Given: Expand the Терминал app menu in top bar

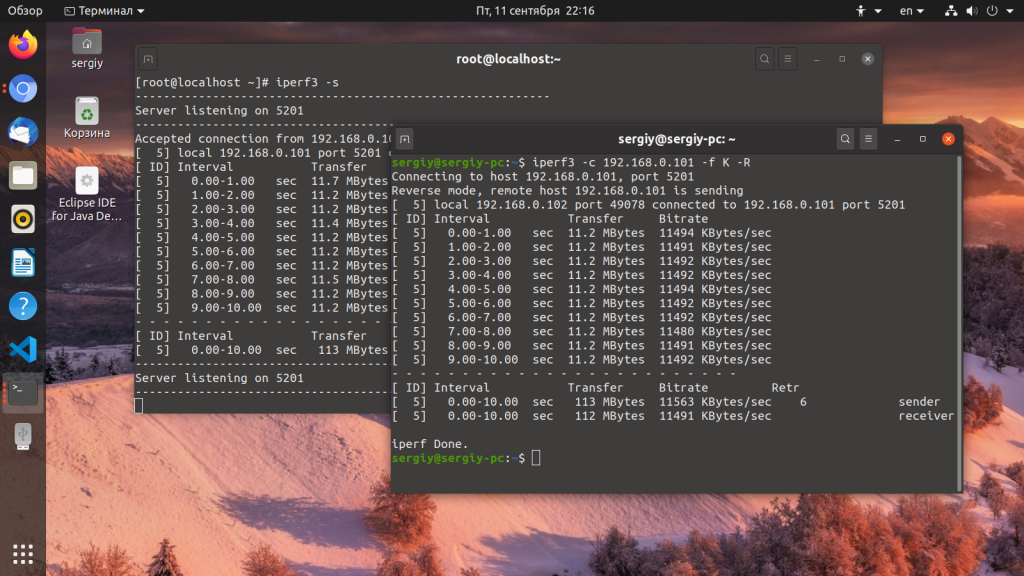Looking at the screenshot, I should click(103, 11).
